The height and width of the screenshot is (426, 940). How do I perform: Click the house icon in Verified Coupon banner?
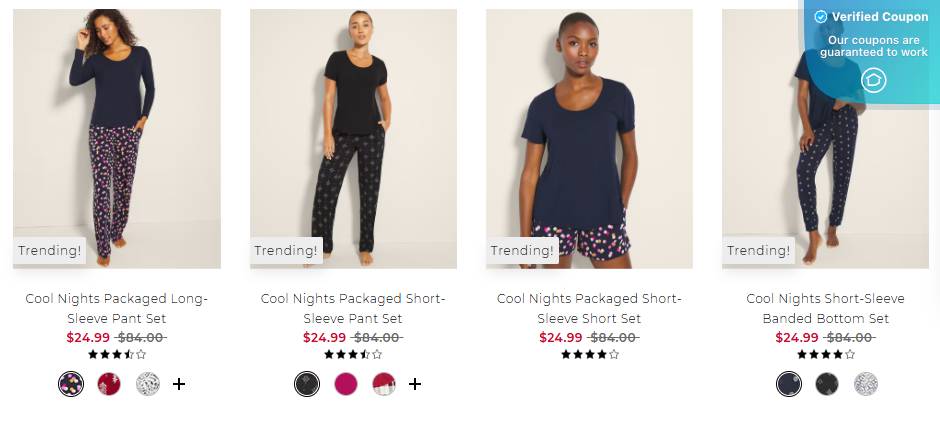873,80
